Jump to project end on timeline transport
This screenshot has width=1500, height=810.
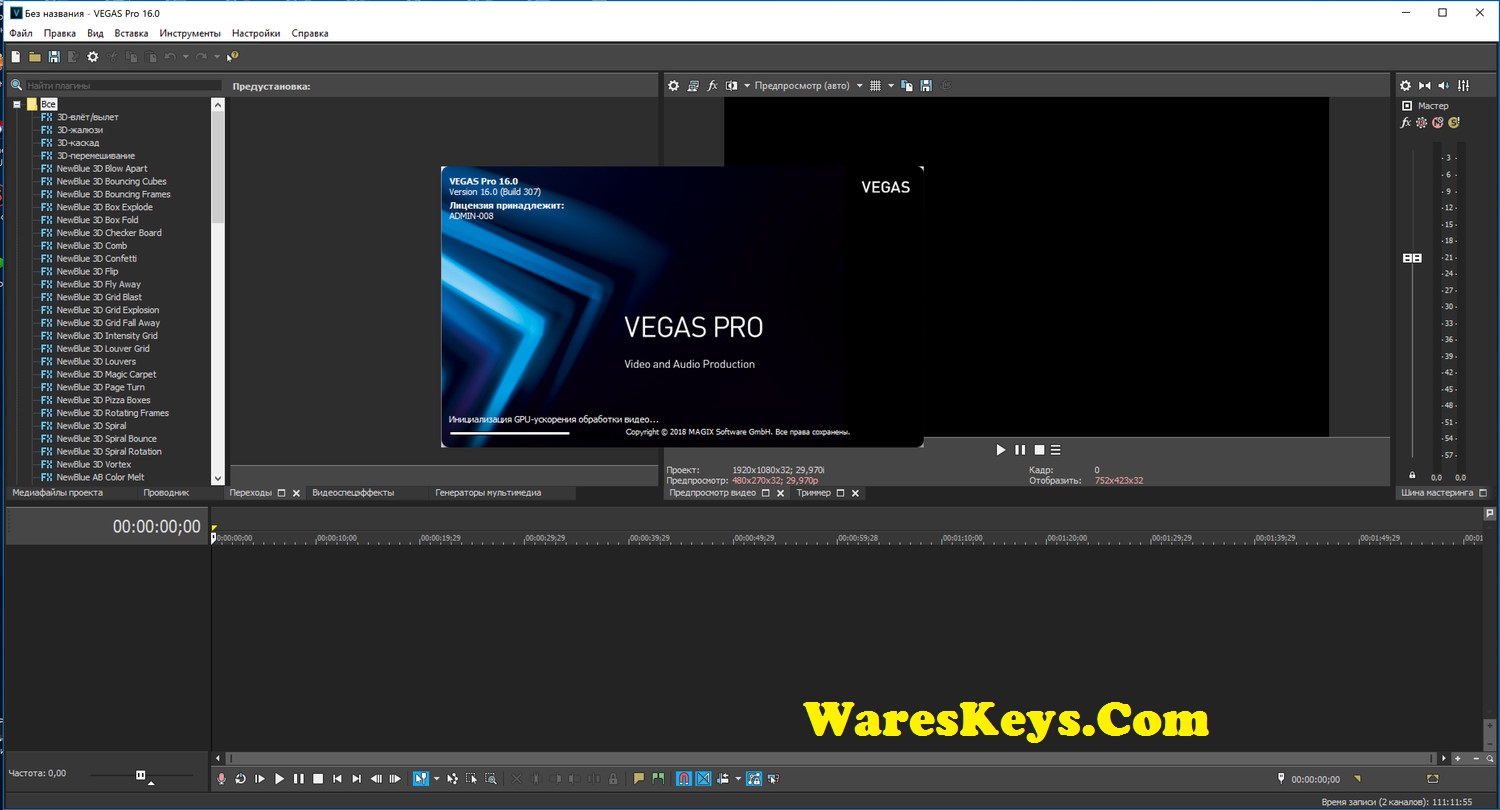(357, 778)
